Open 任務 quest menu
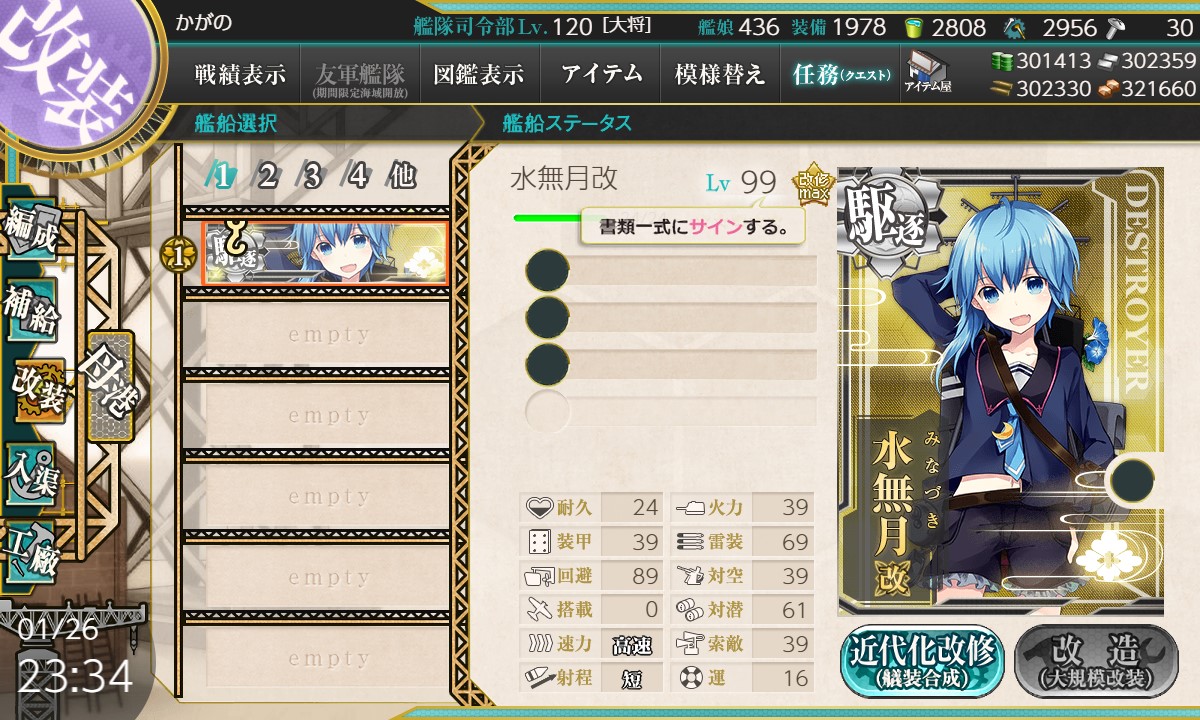1200x720 pixels. [841, 74]
